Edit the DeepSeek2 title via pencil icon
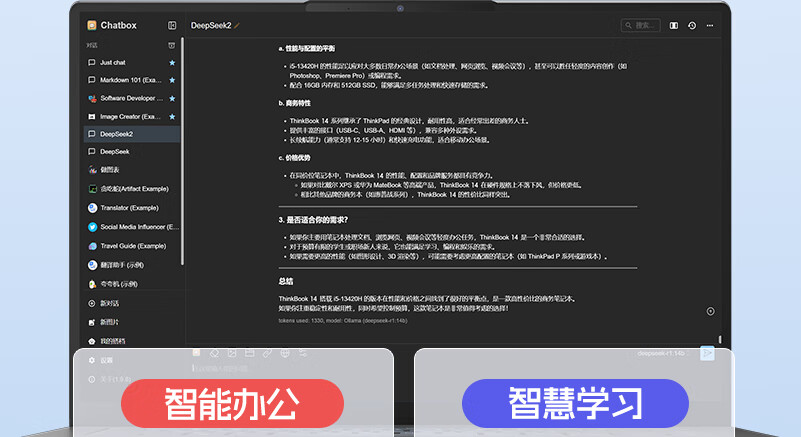Viewport: 801px width, 437px height. [237, 25]
